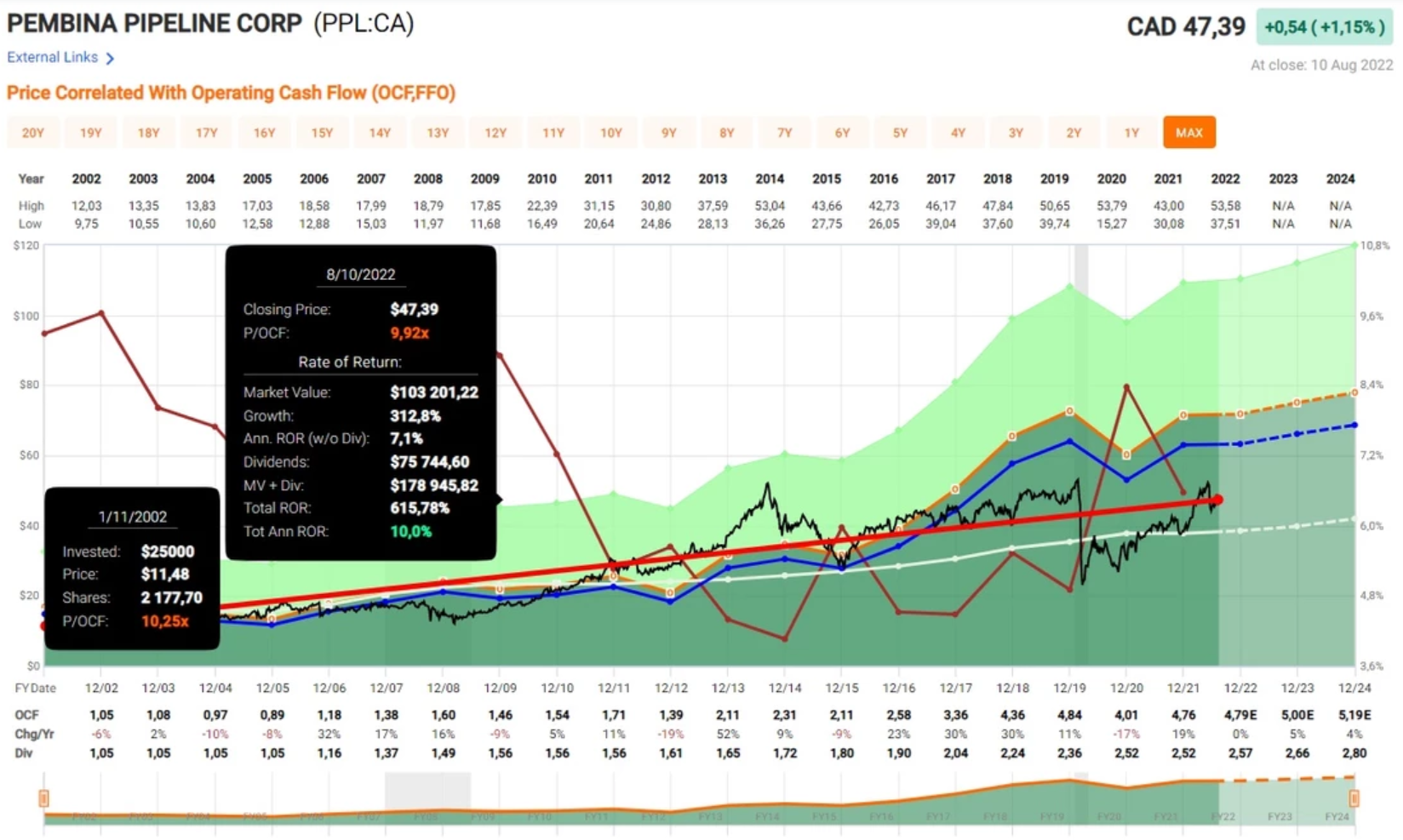The width and height of the screenshot is (1403, 840).
Task: Dismiss the 8/10/2022 rate of return tooltip
Action: [x=361, y=403]
